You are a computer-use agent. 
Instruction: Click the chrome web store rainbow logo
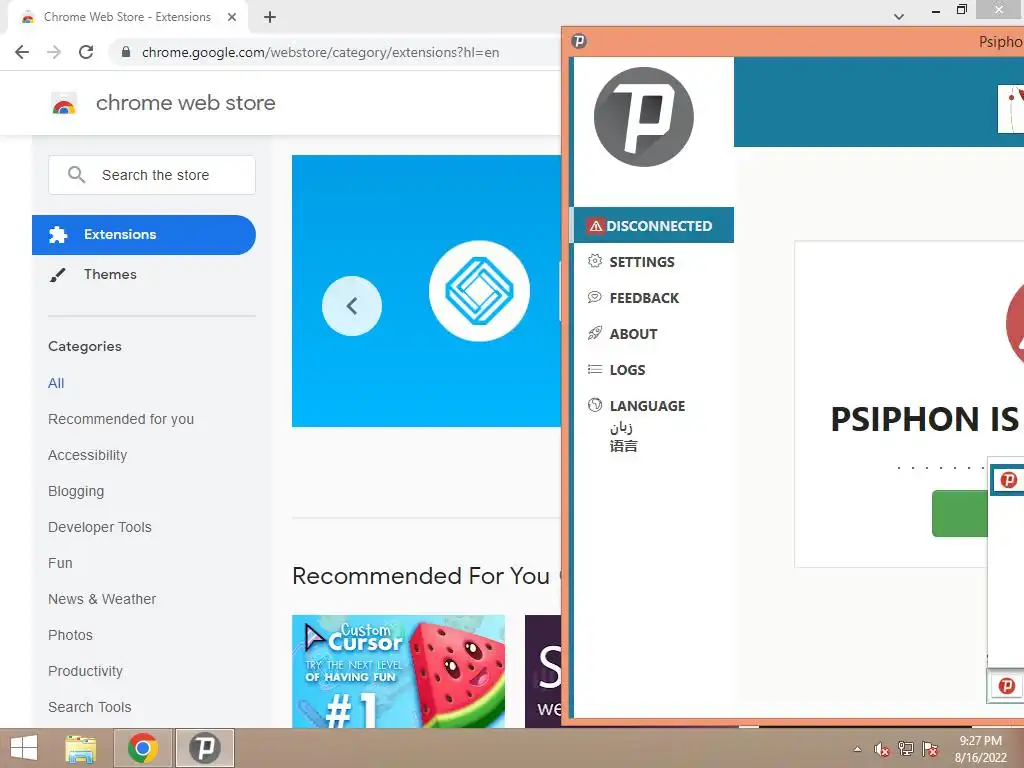tap(64, 103)
